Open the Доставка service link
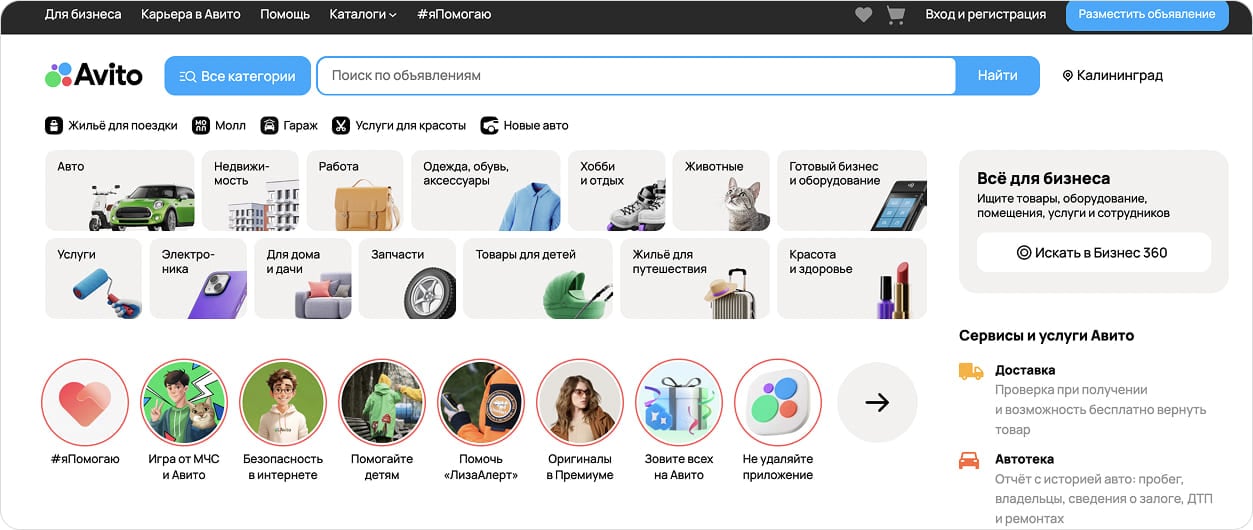The image size is (1253, 530). click(1025, 370)
